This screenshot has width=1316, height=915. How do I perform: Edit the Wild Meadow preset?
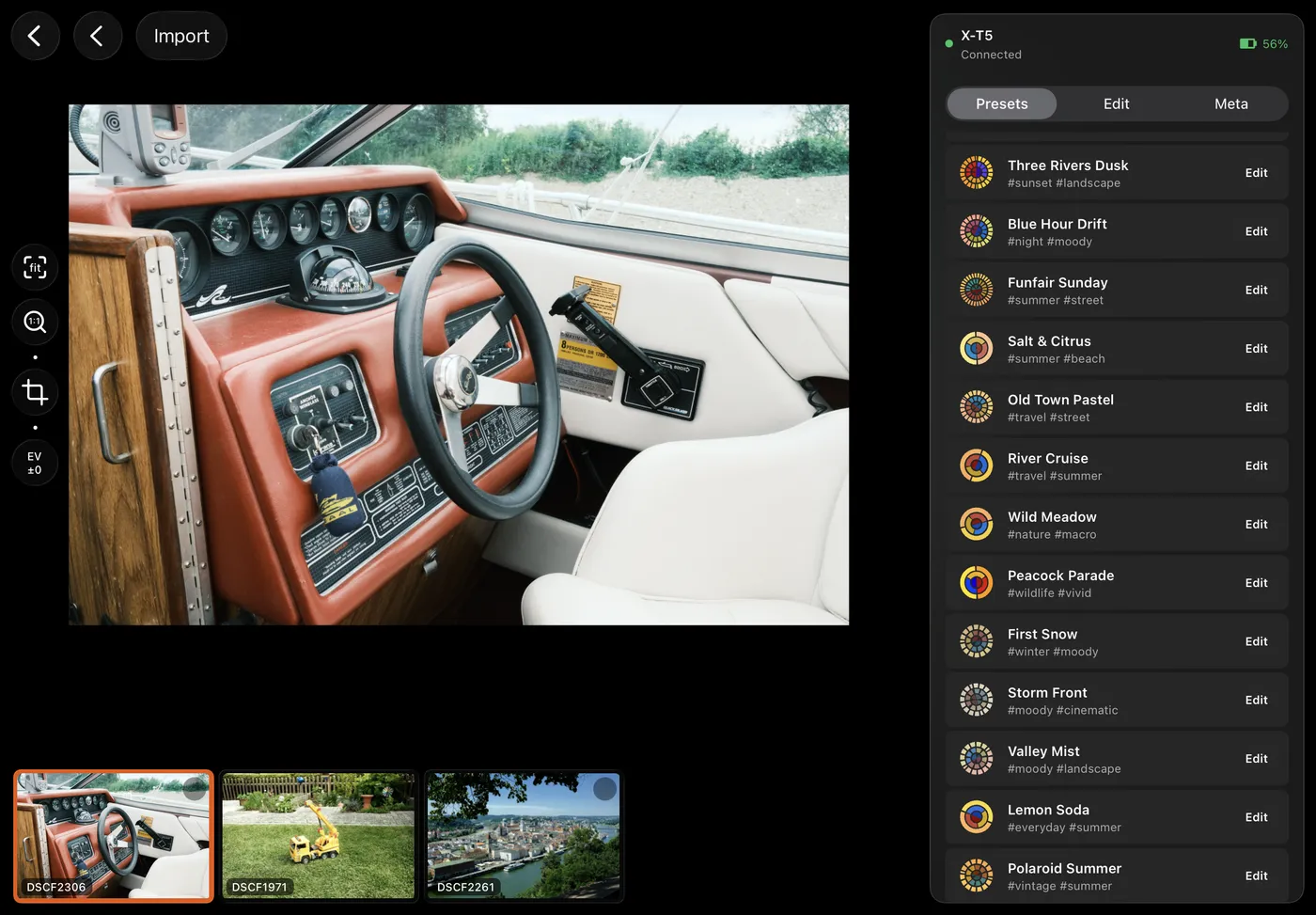click(1256, 525)
